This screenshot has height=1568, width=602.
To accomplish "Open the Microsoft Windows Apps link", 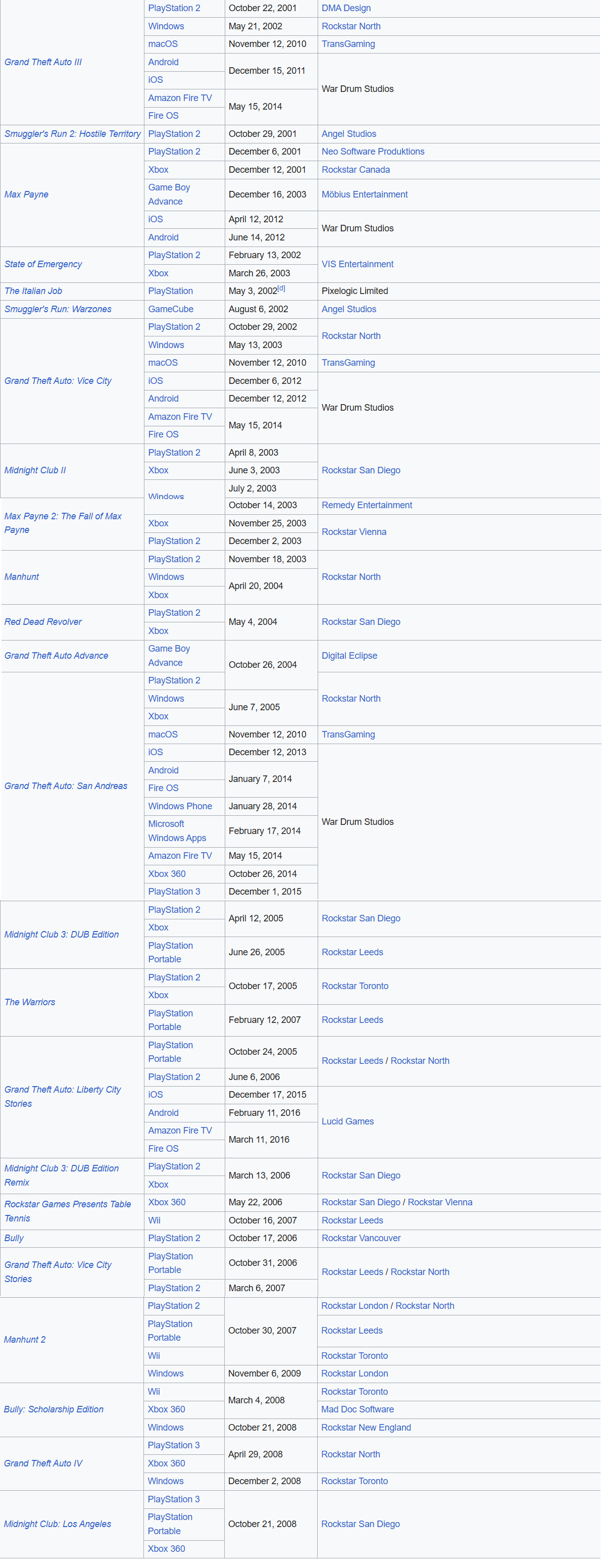I will (177, 831).
